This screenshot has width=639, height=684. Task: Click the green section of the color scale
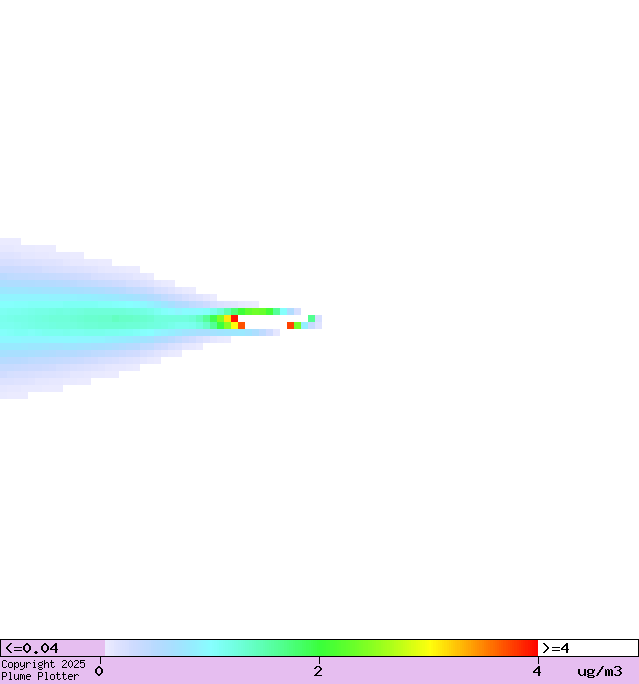(320, 648)
